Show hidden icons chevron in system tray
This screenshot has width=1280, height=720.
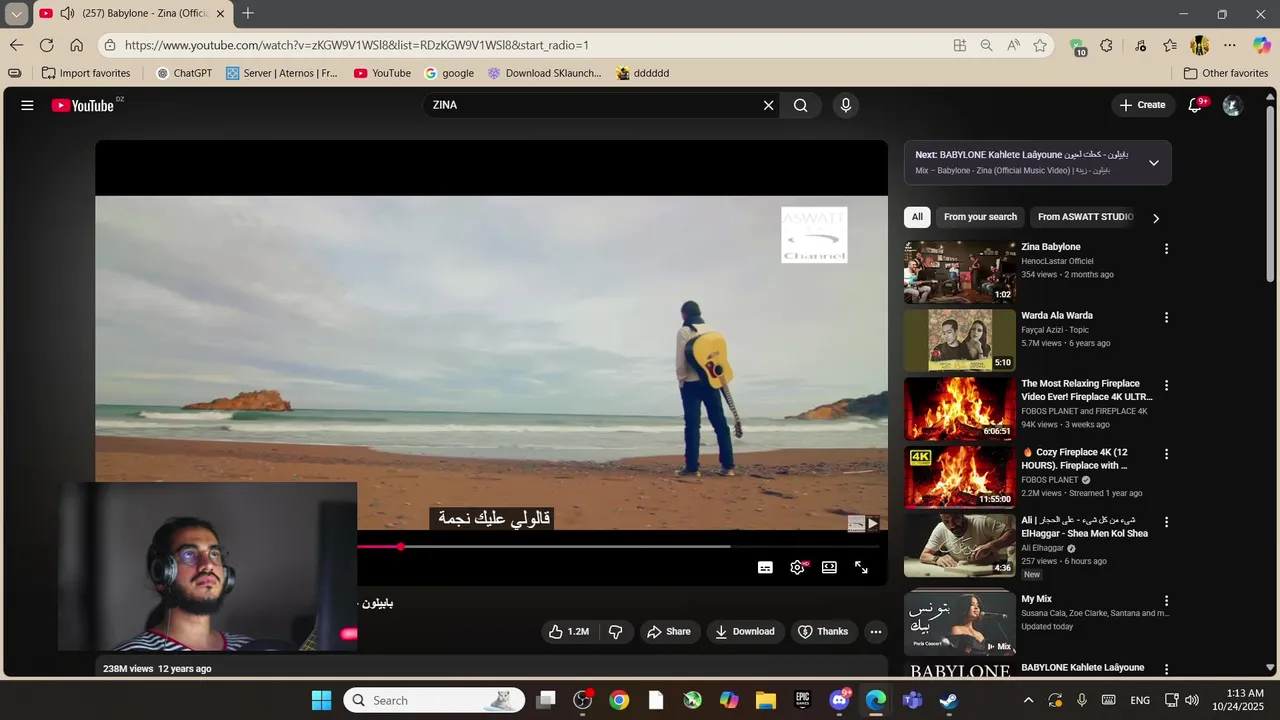[x=1028, y=700]
